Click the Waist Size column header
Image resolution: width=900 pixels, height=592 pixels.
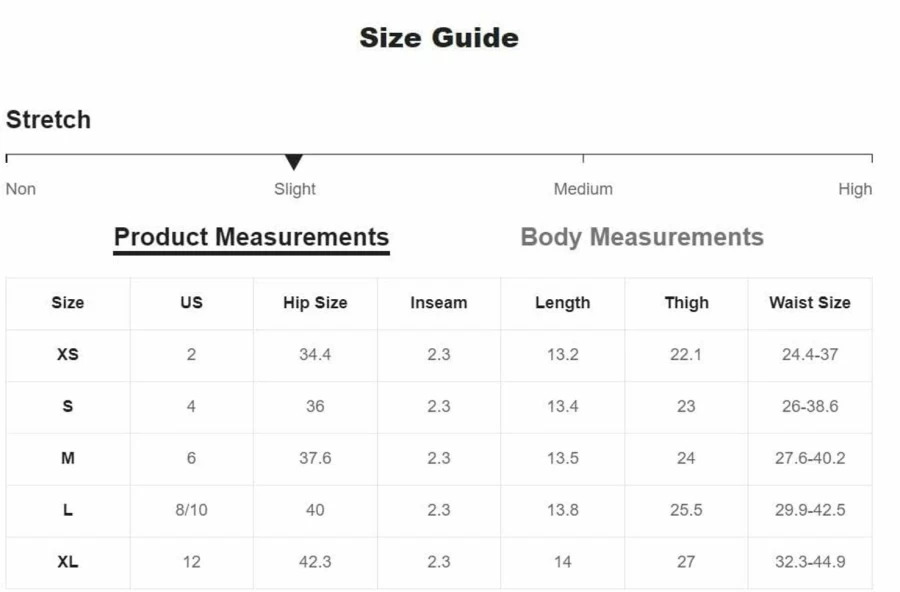810,303
